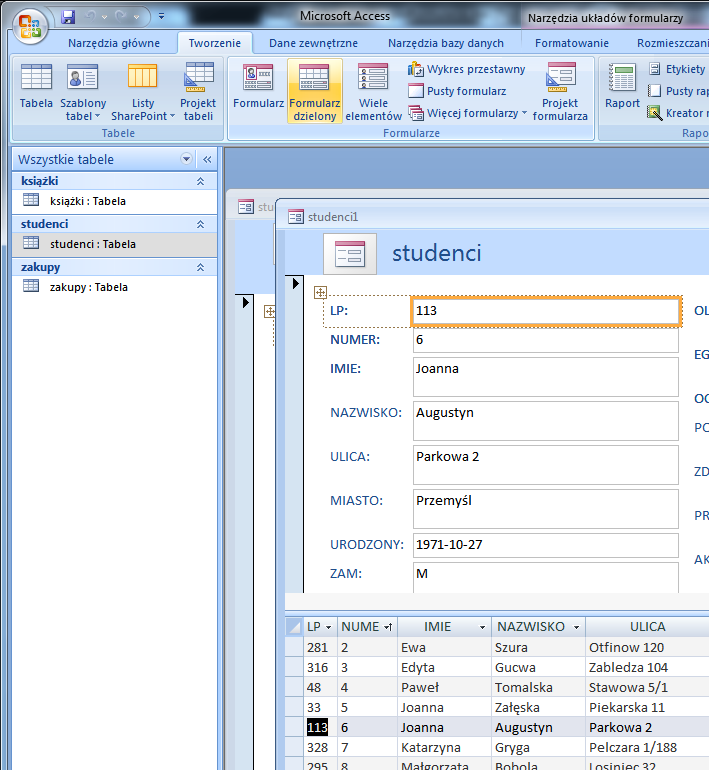709x770 pixels.
Task: Click highlighted LP cell 113 in datasheet
Action: pyautogui.click(x=318, y=727)
